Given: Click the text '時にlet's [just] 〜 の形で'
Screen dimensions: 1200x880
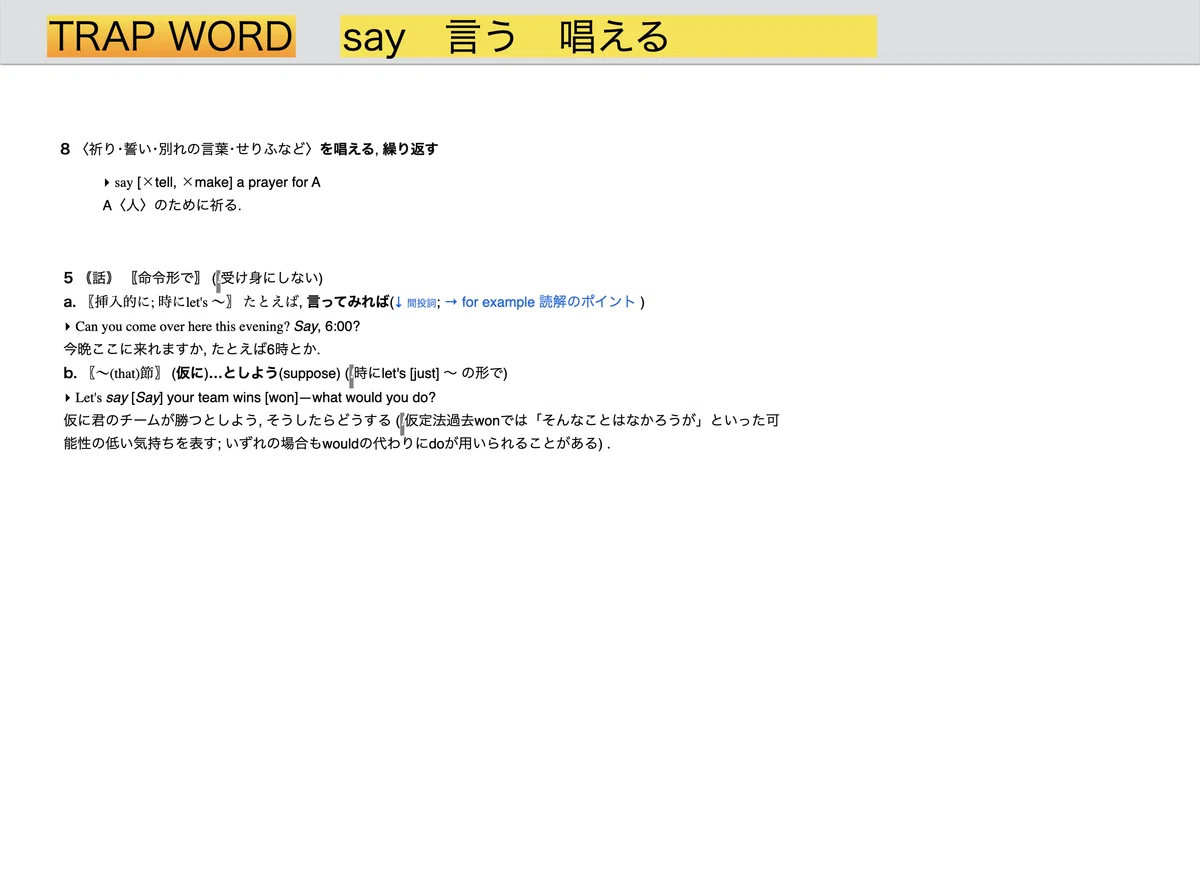Looking at the screenshot, I should point(429,374).
